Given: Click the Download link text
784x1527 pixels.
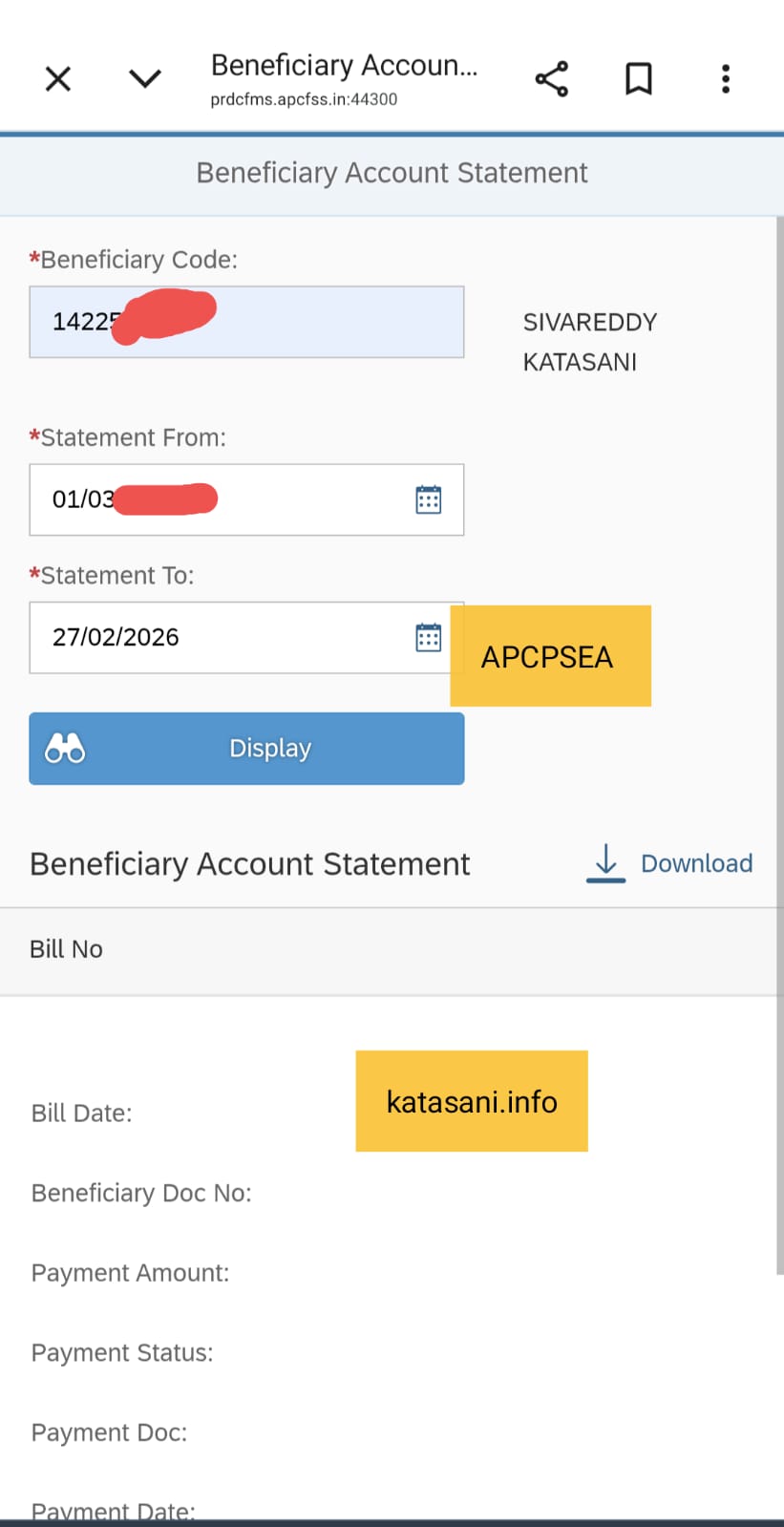Looking at the screenshot, I should [x=696, y=863].
